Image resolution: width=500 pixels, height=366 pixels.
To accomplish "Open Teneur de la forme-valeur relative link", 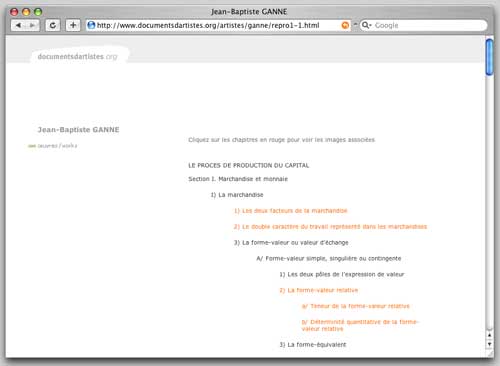I will [x=356, y=306].
